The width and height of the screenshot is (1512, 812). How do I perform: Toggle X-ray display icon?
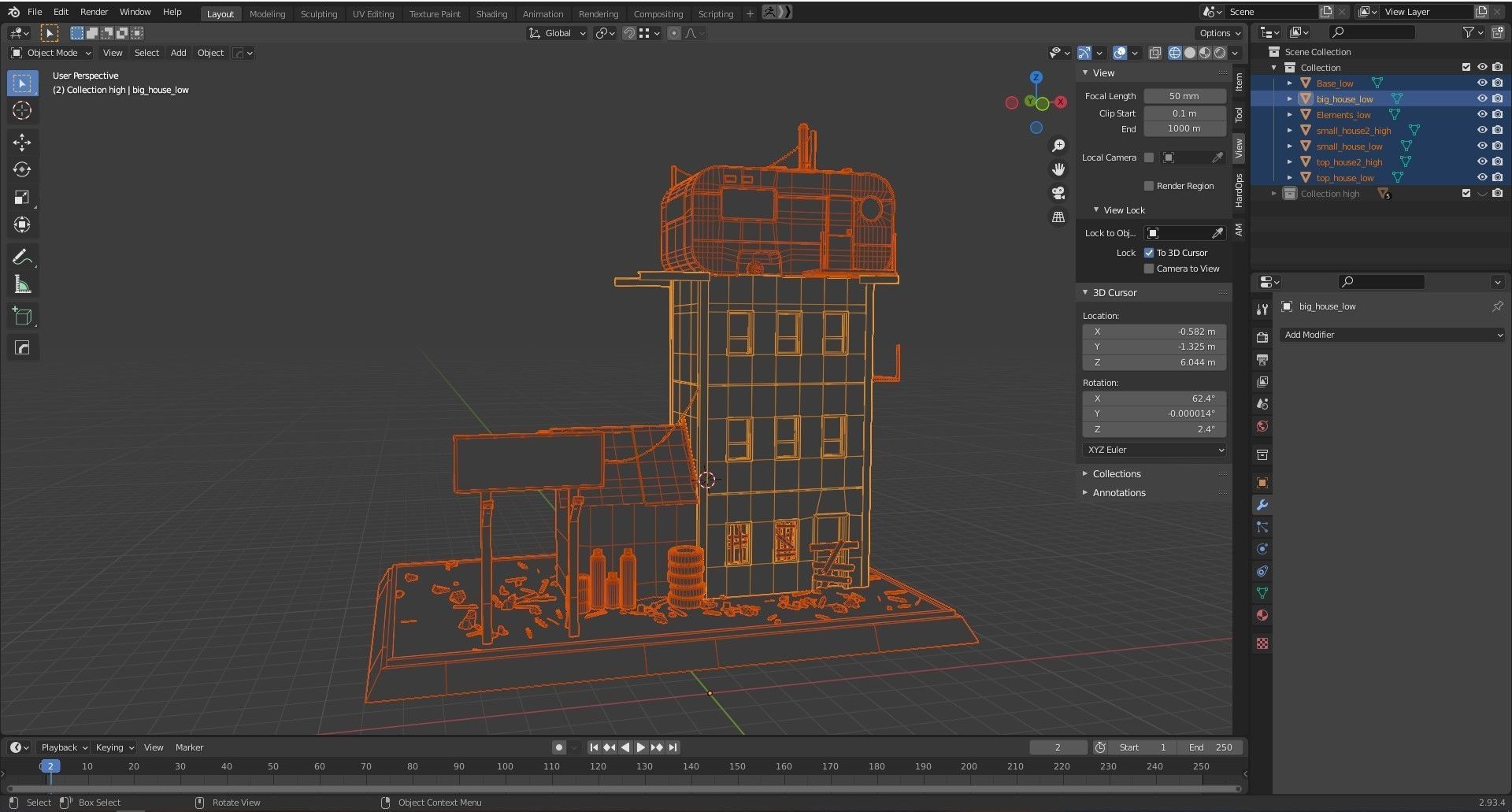(x=1154, y=53)
